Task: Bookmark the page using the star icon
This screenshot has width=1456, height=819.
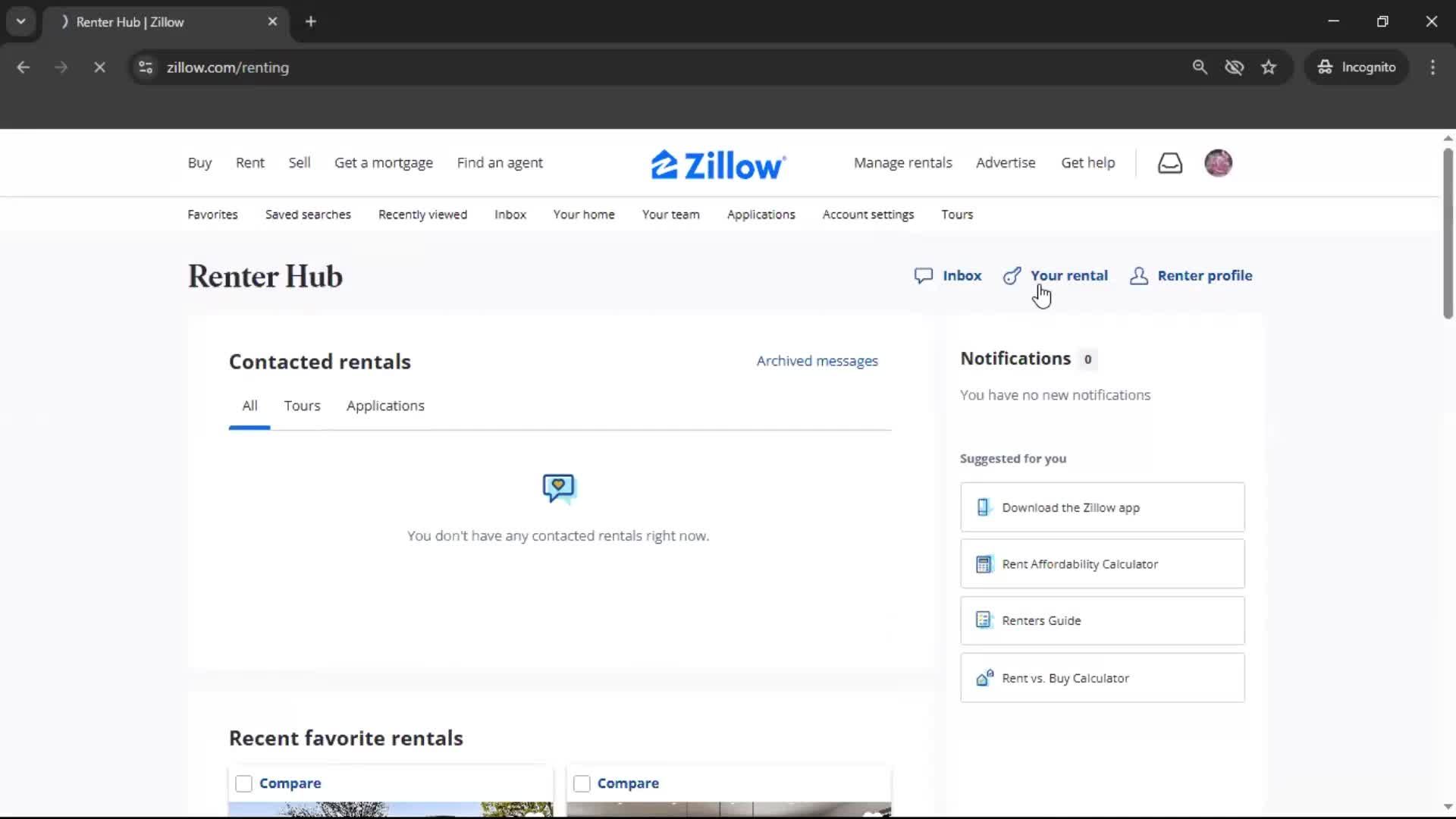Action: pyautogui.click(x=1269, y=67)
